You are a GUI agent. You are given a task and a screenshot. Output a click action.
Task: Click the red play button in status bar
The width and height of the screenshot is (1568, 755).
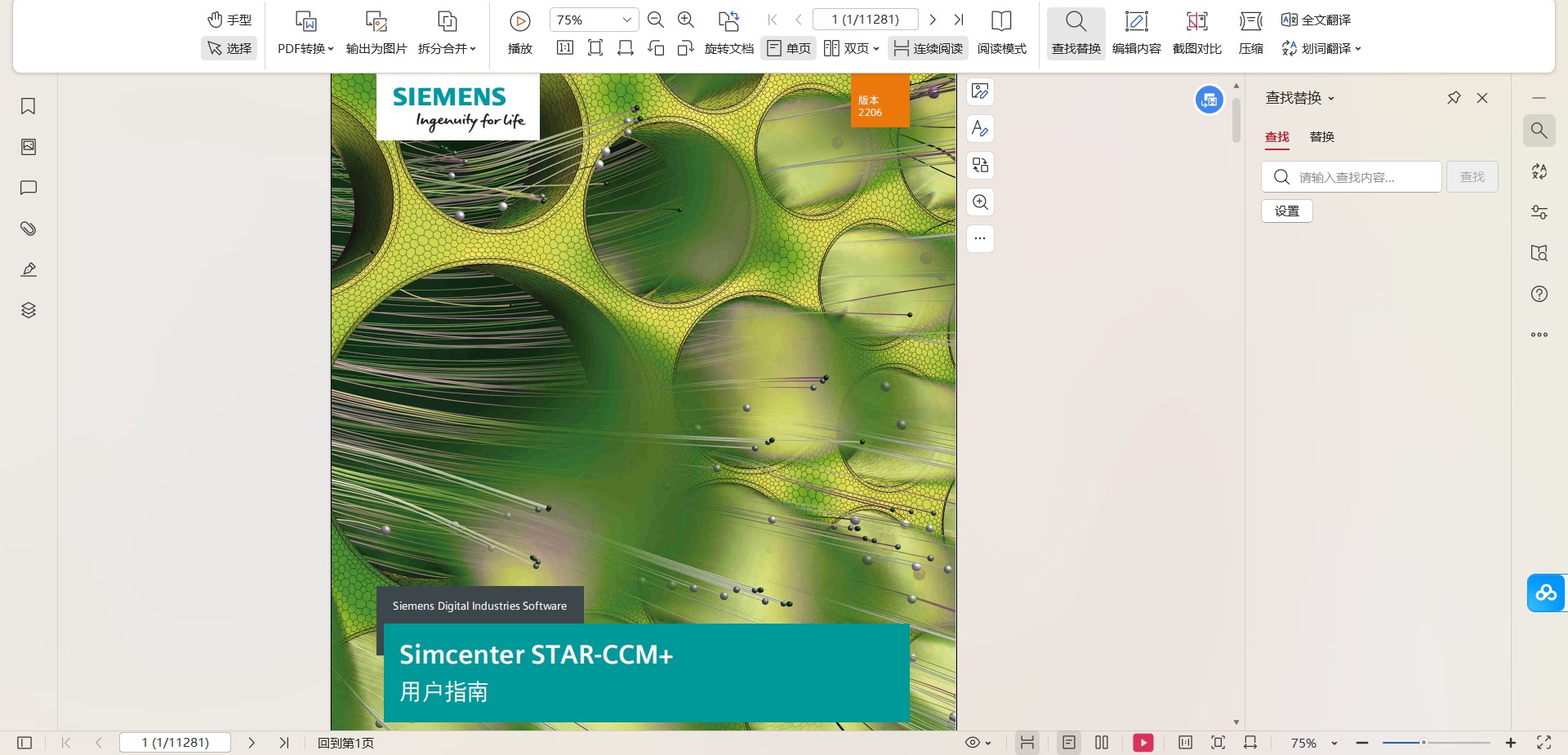1143,743
